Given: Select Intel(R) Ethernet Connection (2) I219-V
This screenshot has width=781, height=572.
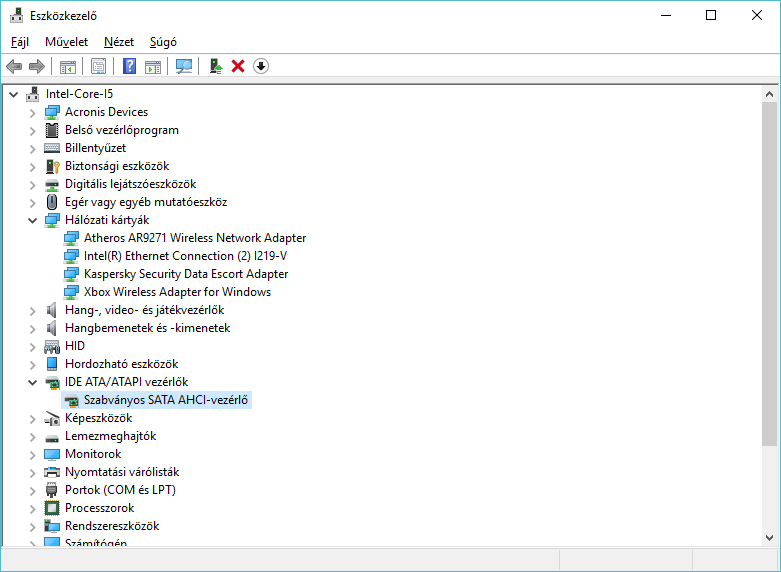Looking at the screenshot, I should [185, 256].
